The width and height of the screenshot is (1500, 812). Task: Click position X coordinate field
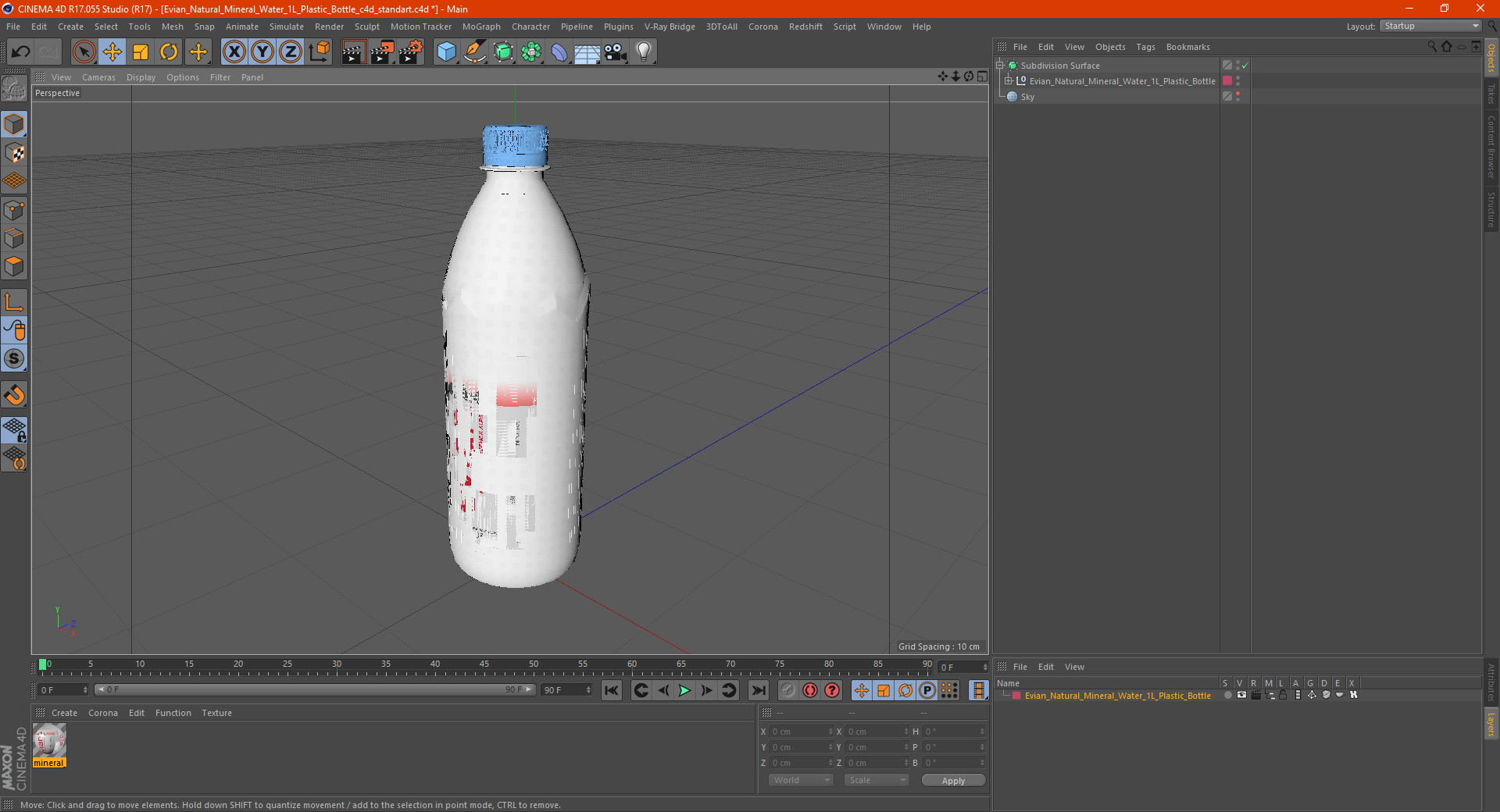pyautogui.click(x=802, y=732)
